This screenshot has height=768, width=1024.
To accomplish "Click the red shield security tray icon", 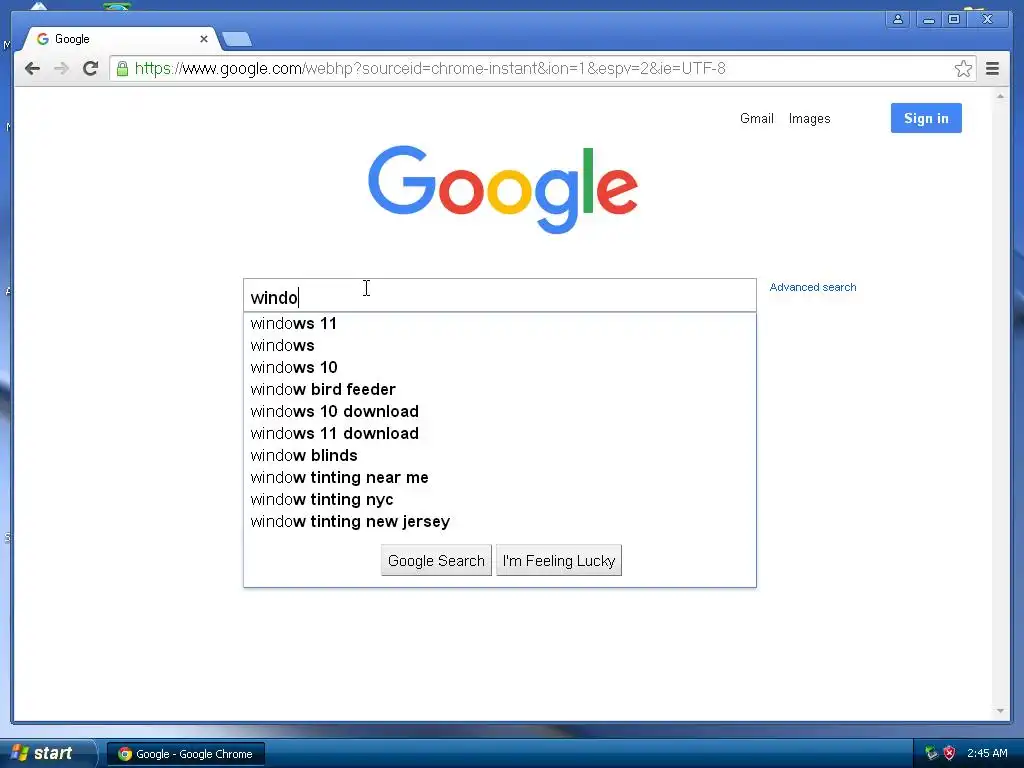I will click(950, 753).
